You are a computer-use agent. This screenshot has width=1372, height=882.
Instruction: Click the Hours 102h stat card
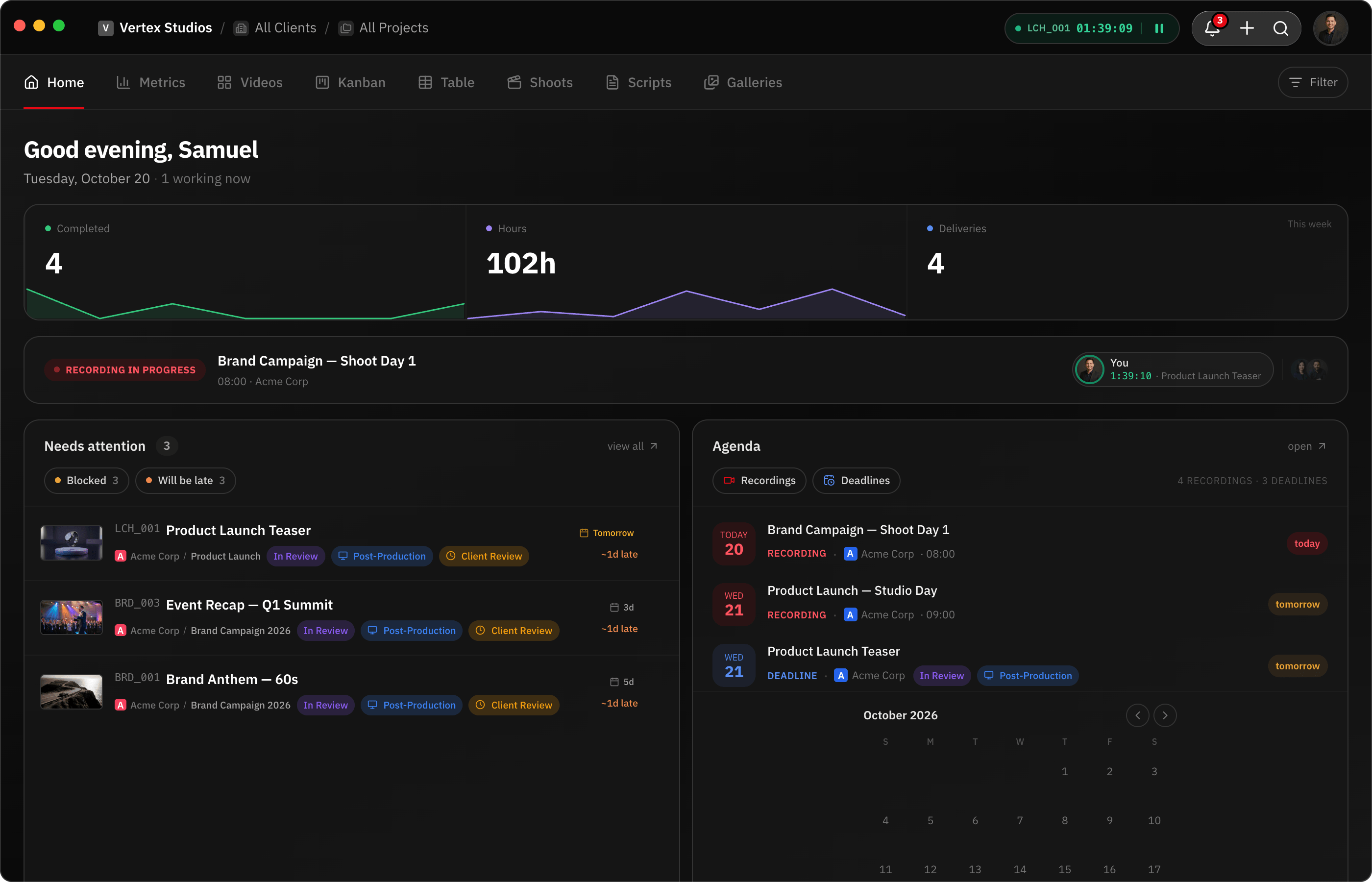[x=686, y=262]
